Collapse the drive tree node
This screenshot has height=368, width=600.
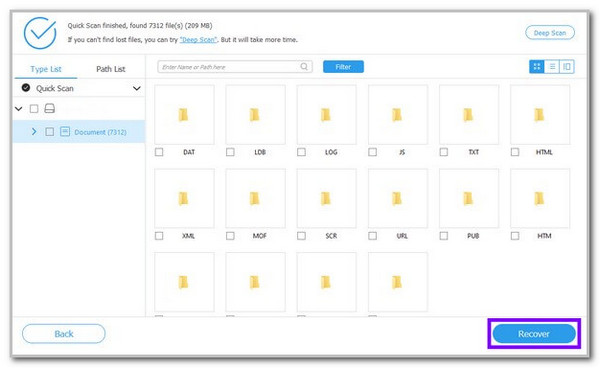coord(18,109)
